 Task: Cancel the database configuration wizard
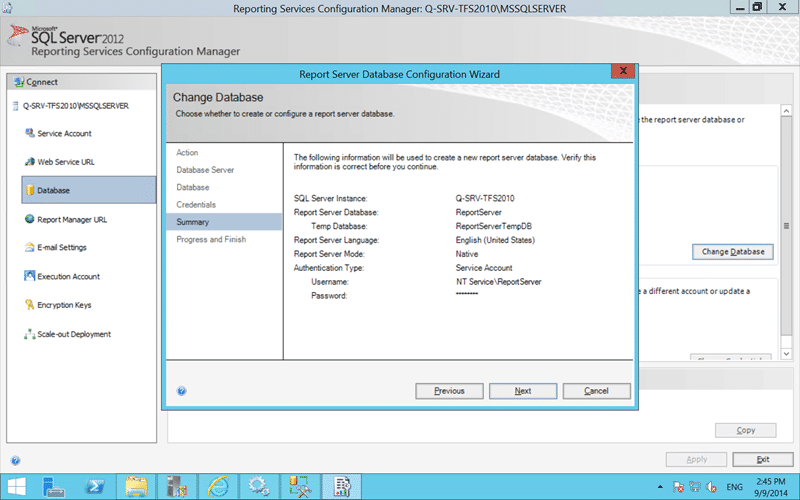[596, 391]
